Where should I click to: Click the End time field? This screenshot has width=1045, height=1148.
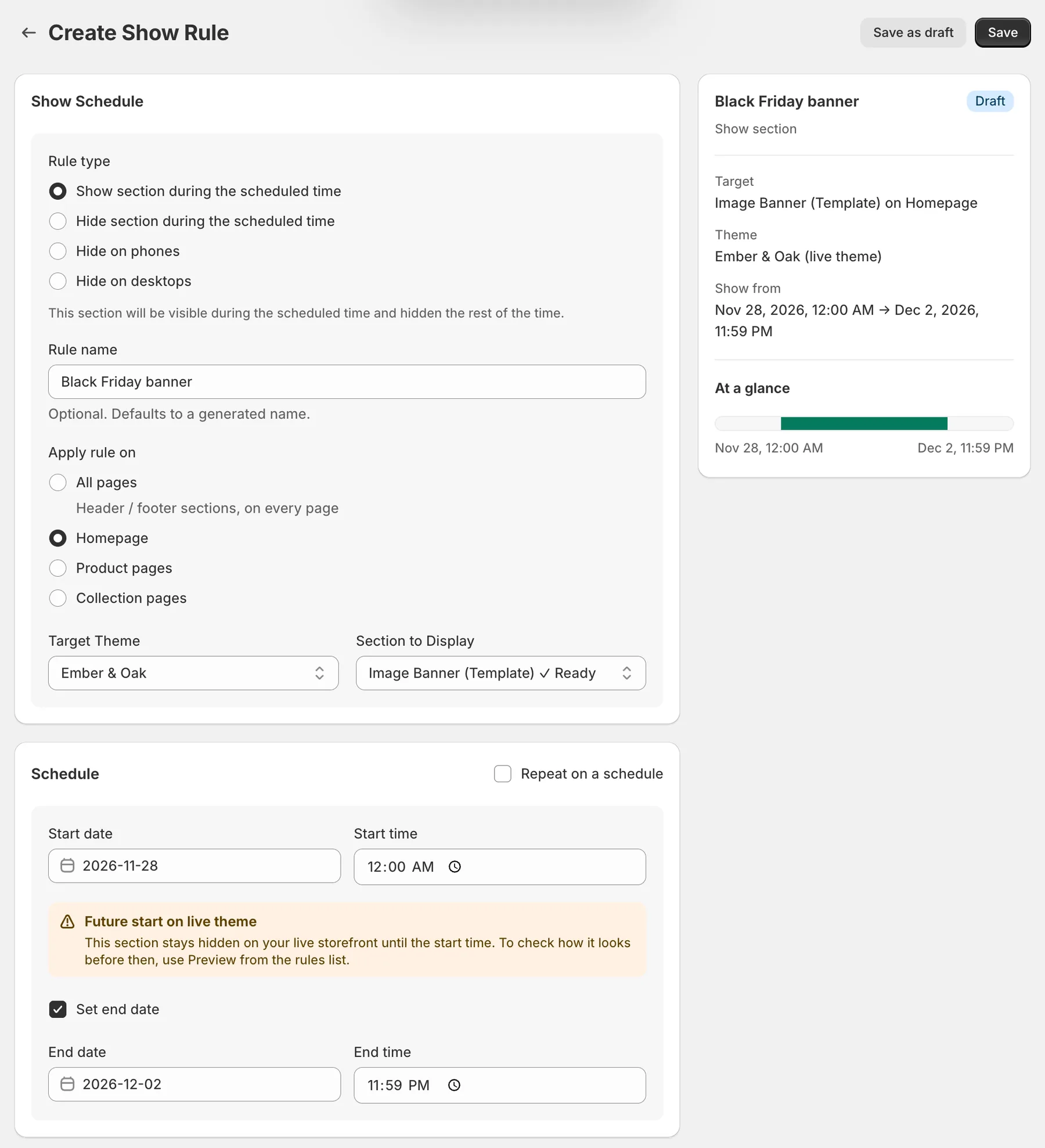coord(500,1085)
